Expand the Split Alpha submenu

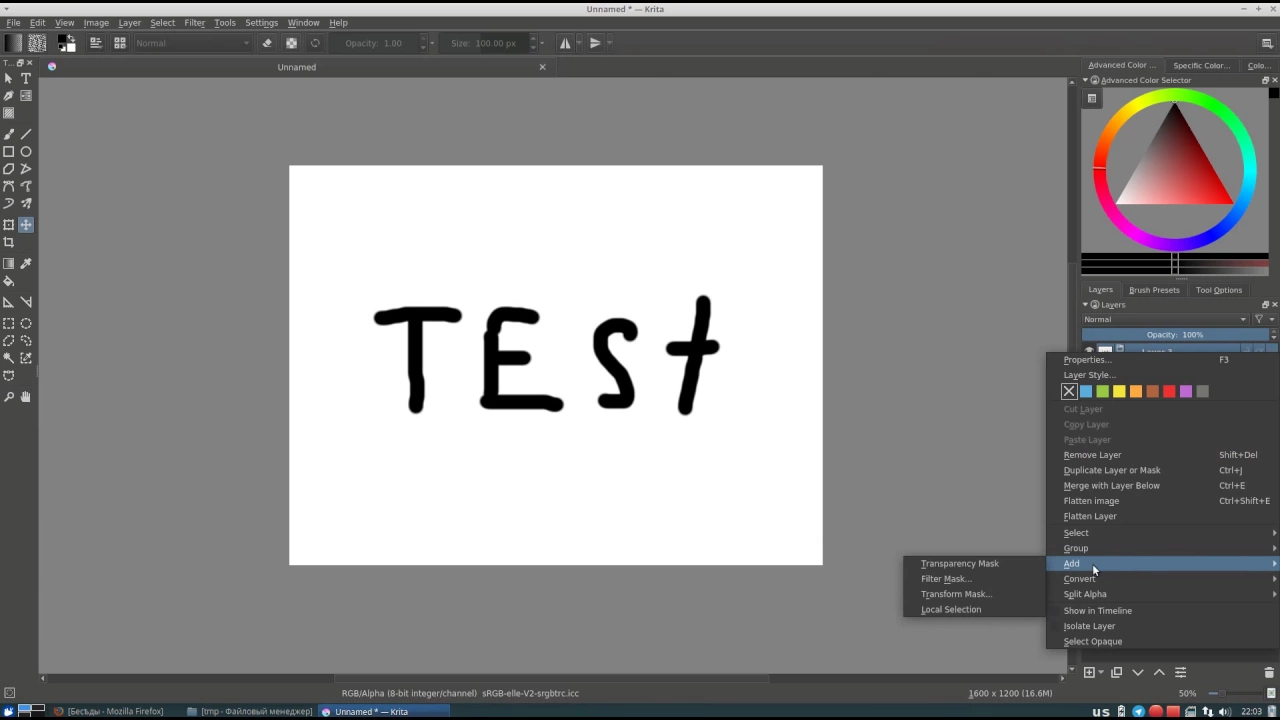[x=1162, y=594]
